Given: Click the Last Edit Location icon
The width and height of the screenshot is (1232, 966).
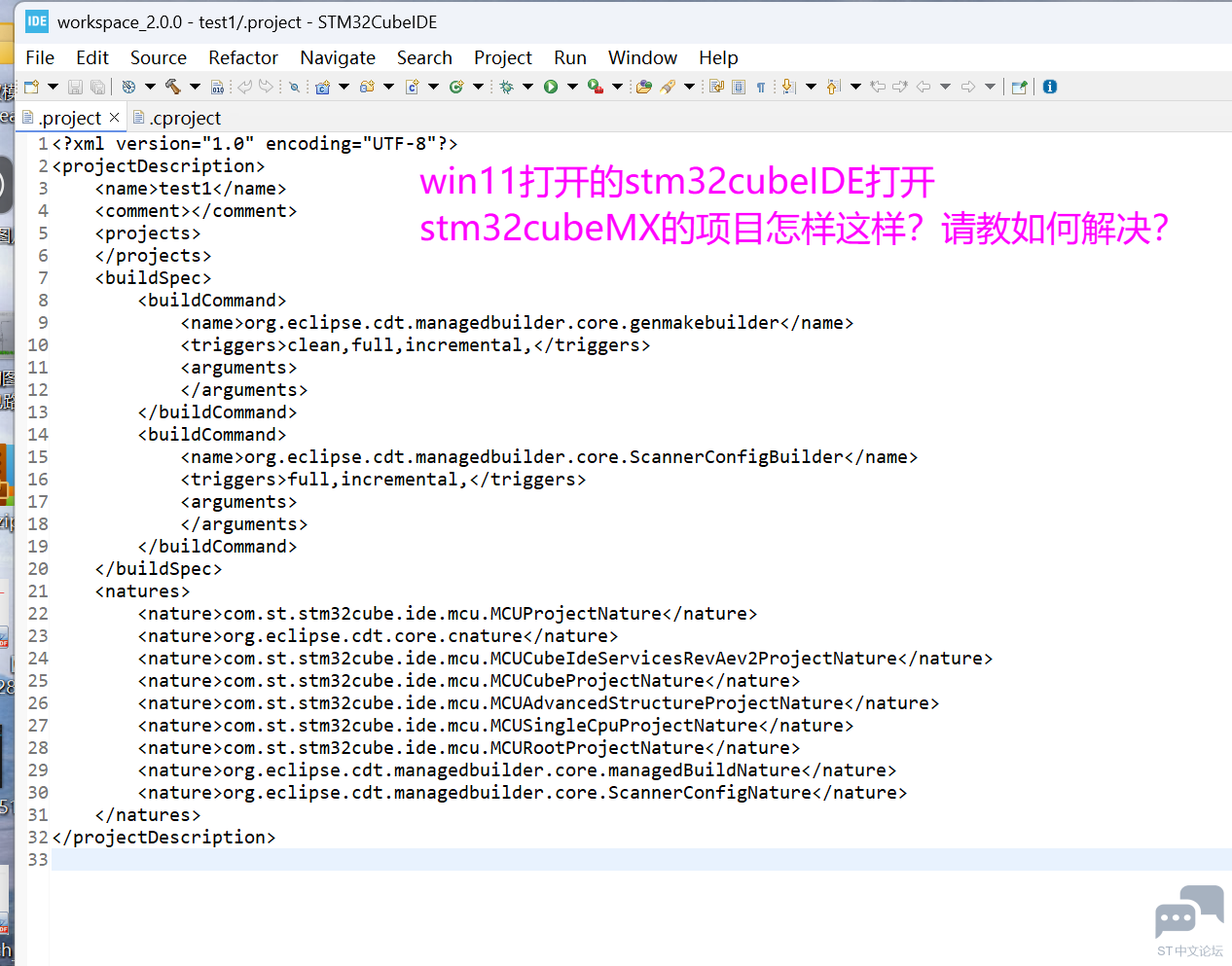Looking at the screenshot, I should click(x=878, y=87).
